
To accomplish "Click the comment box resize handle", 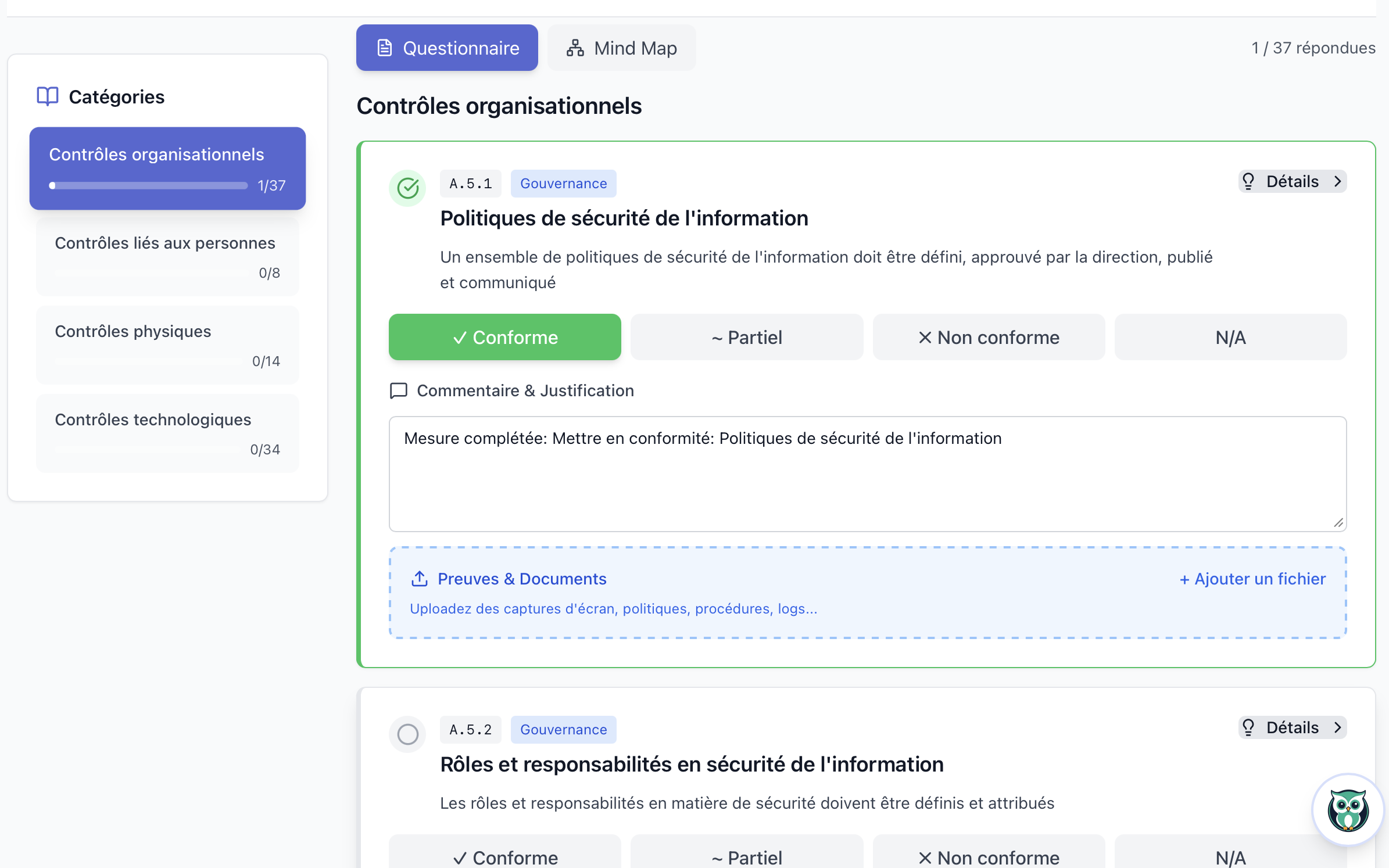I will pos(1338,523).
